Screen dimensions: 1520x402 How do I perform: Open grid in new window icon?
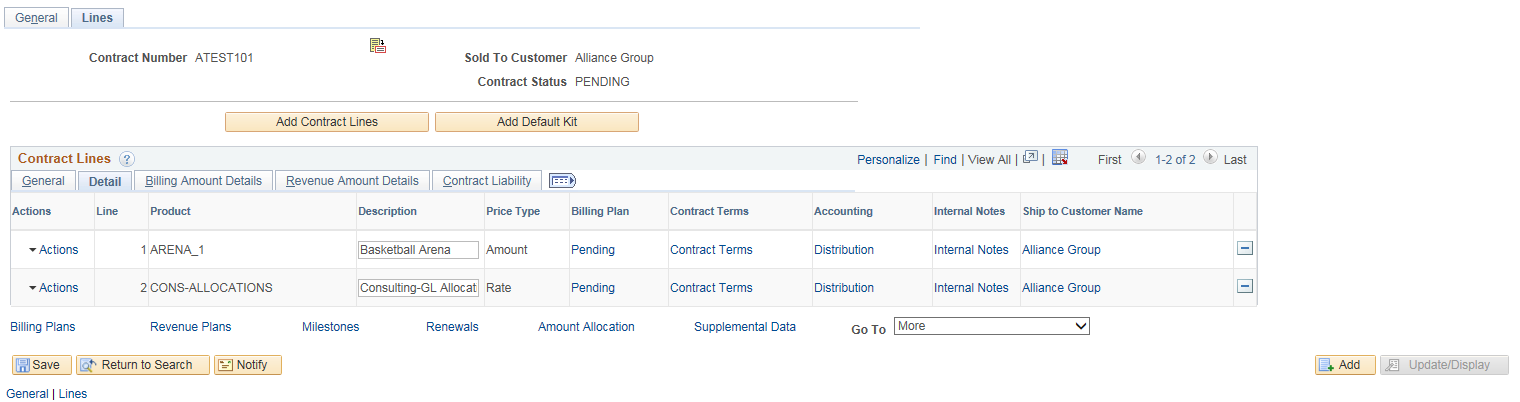point(1030,158)
